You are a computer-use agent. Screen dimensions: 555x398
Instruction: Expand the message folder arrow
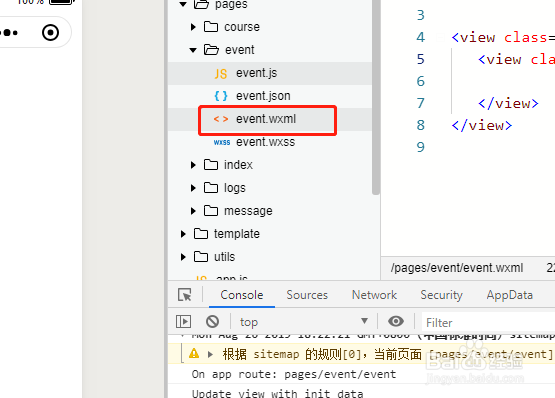pyautogui.click(x=193, y=211)
